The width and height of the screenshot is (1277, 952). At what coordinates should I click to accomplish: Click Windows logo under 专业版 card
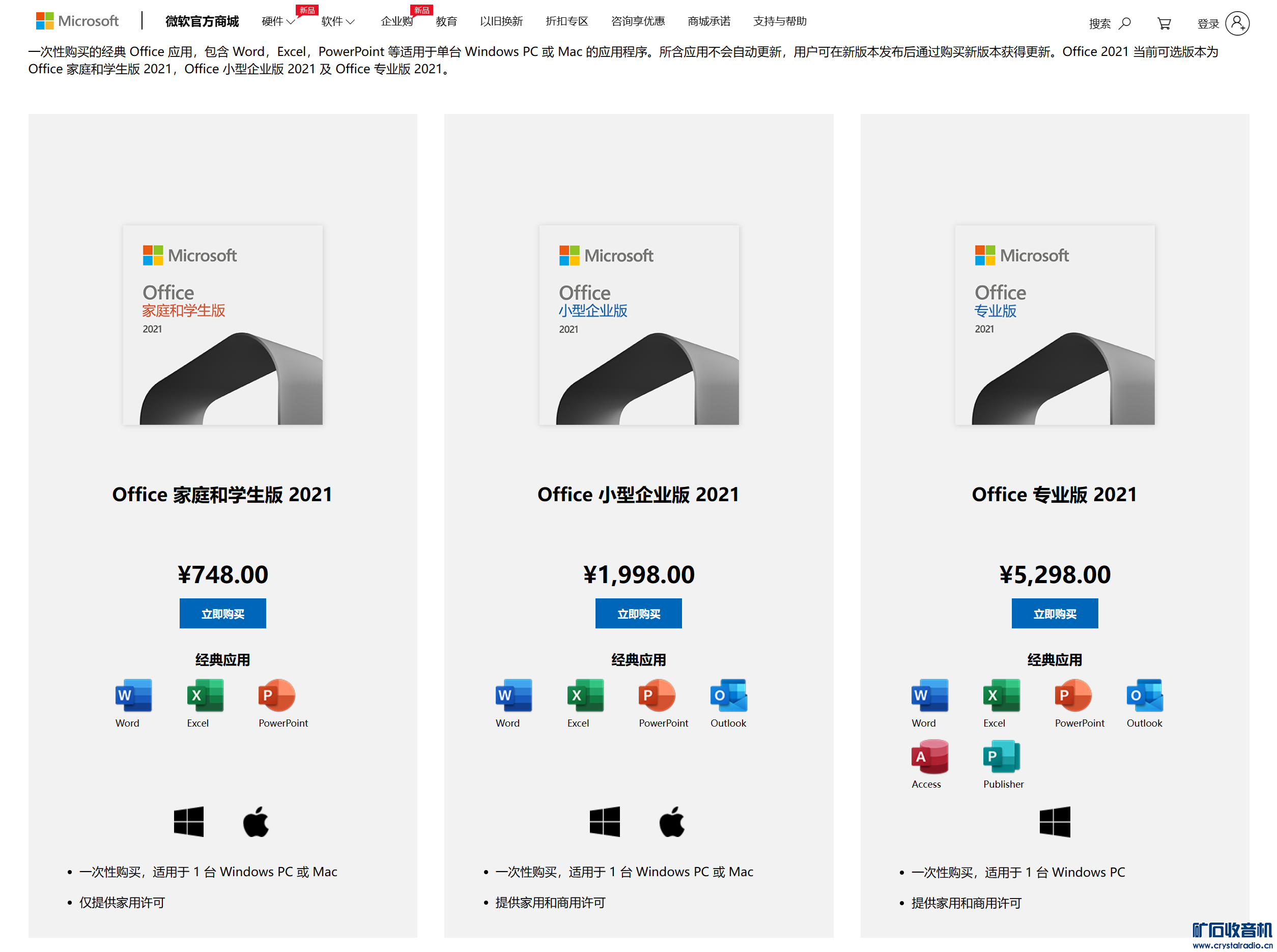tap(1055, 821)
